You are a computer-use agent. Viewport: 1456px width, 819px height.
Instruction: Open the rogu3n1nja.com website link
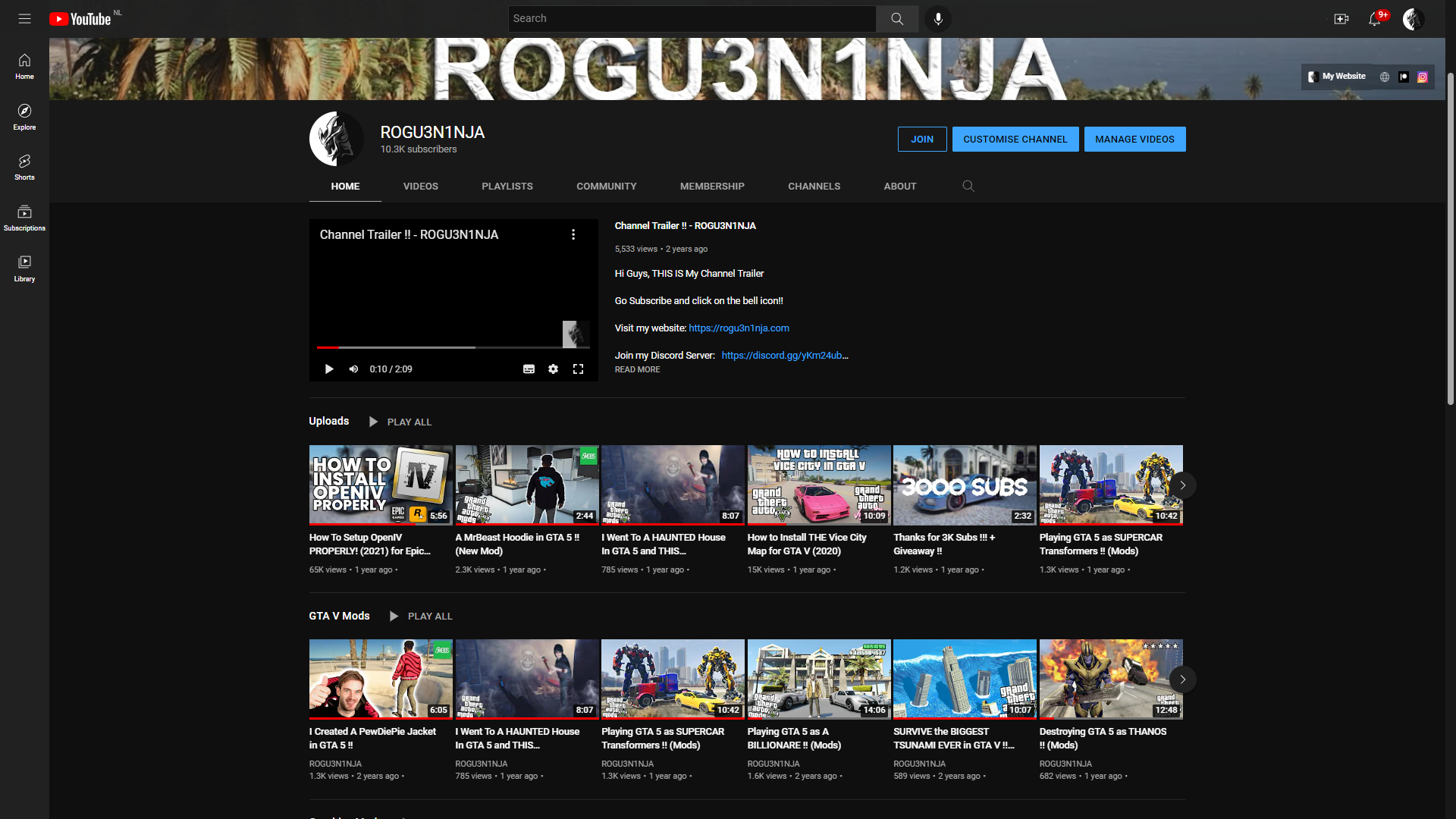[739, 328]
